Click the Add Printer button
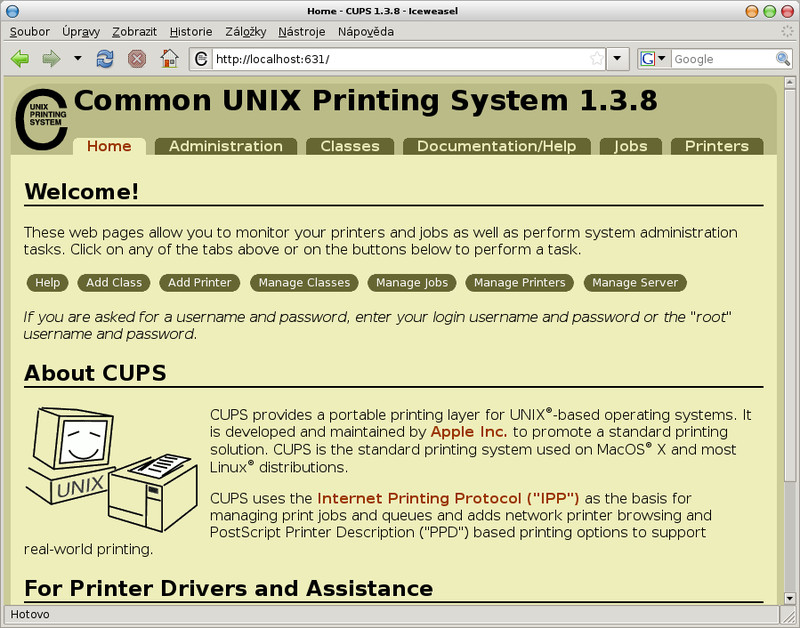Image resolution: width=800 pixels, height=628 pixels. 199,283
